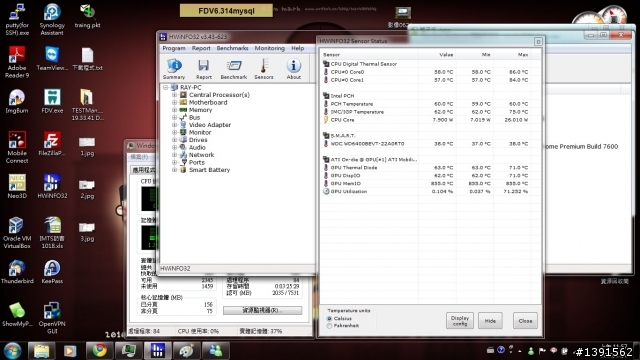This screenshot has width=640, height=360.
Task: Click the Display config button
Action: 460,321
